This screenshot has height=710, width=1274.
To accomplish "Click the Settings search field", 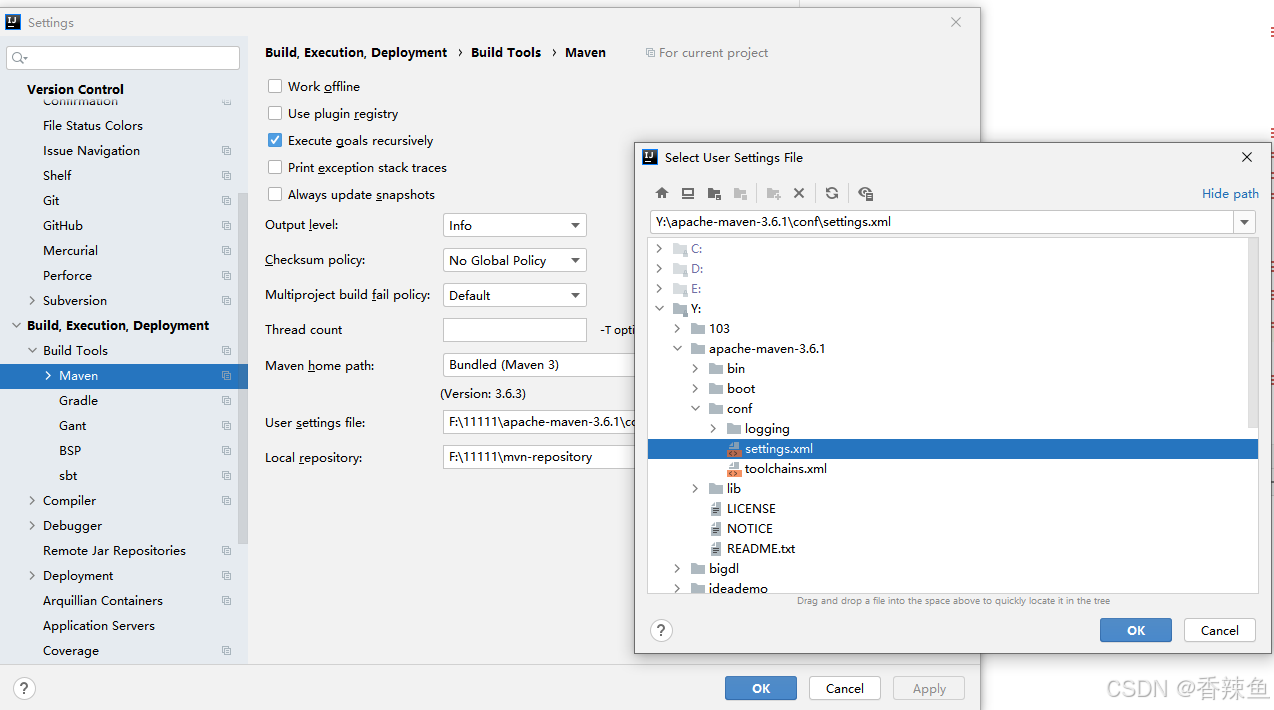I will click(x=123, y=58).
